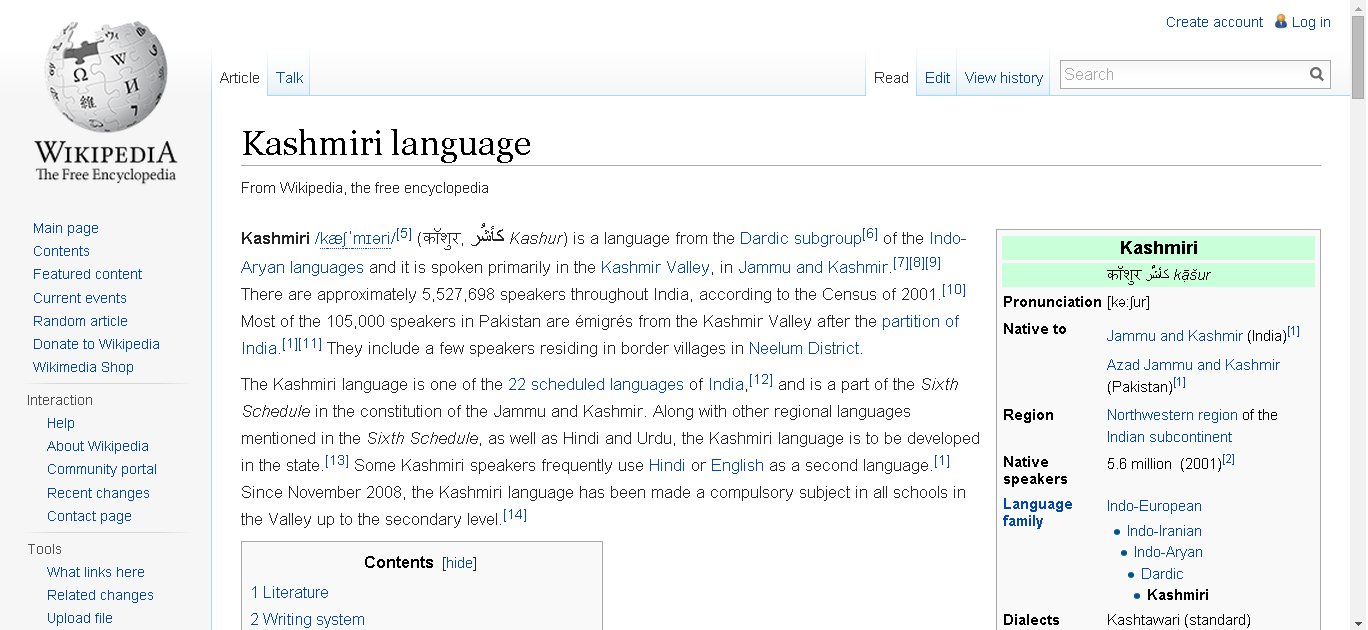
Task: Open Azad Jammu and Kashmir link
Action: click(1193, 365)
